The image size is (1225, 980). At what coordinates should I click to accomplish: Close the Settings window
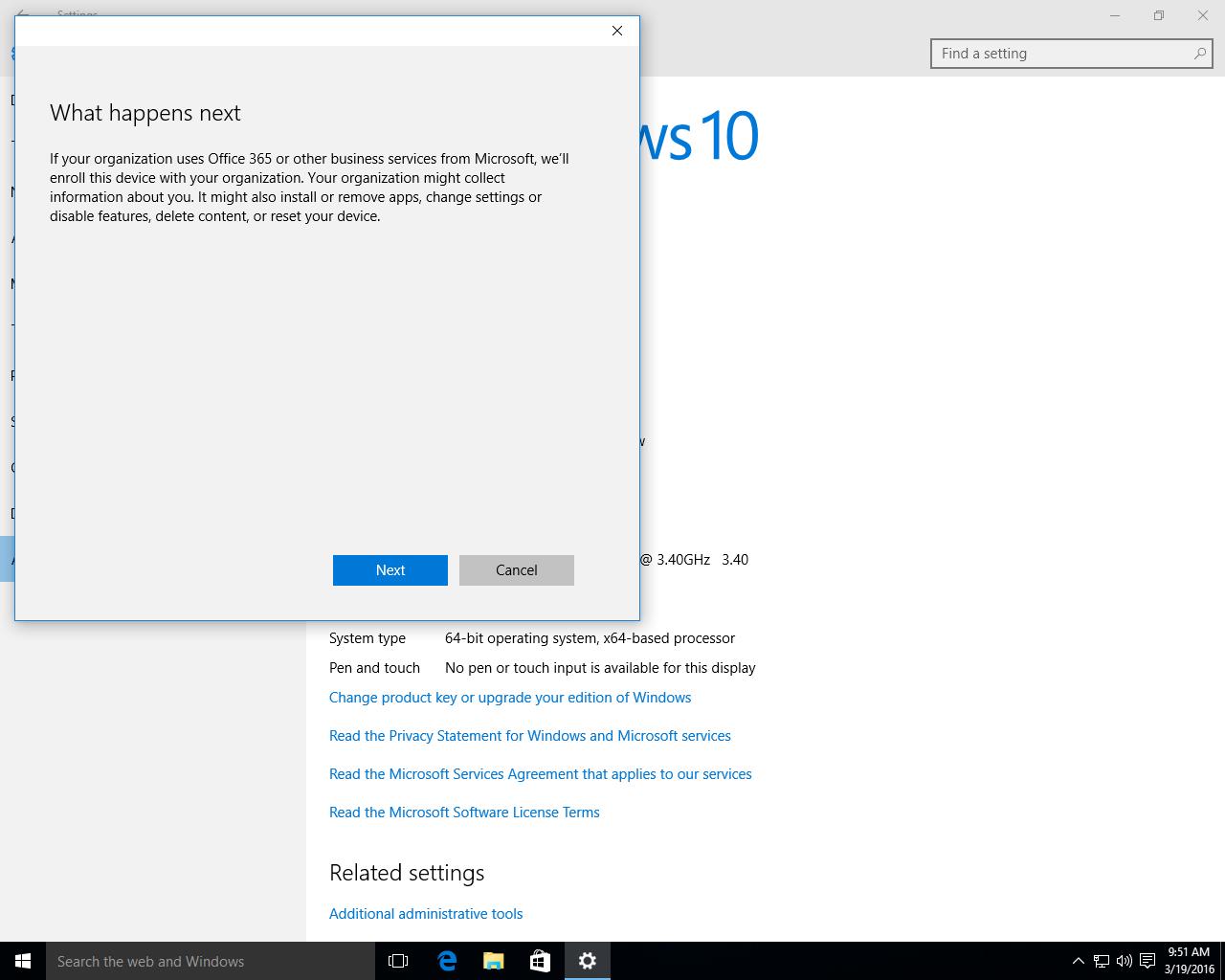[1203, 15]
